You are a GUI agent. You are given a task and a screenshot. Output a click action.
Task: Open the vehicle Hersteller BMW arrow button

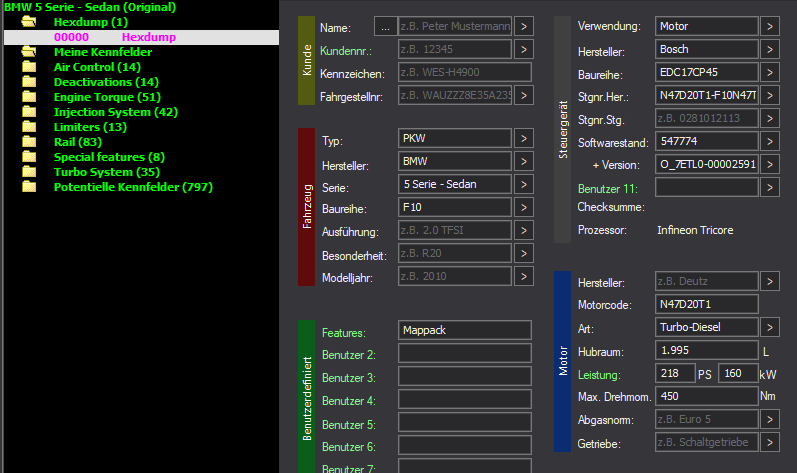[x=524, y=161]
